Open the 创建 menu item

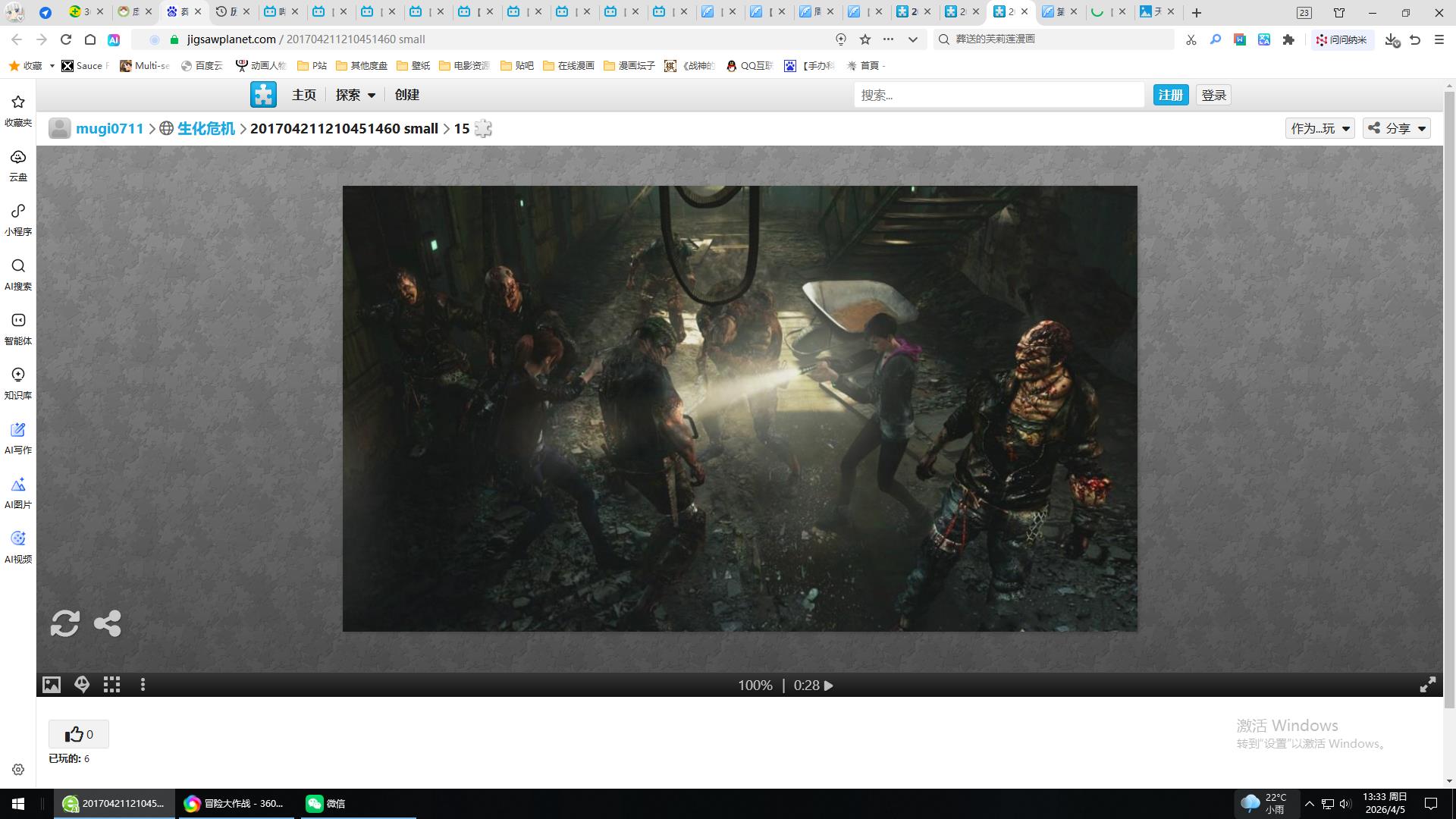[406, 95]
